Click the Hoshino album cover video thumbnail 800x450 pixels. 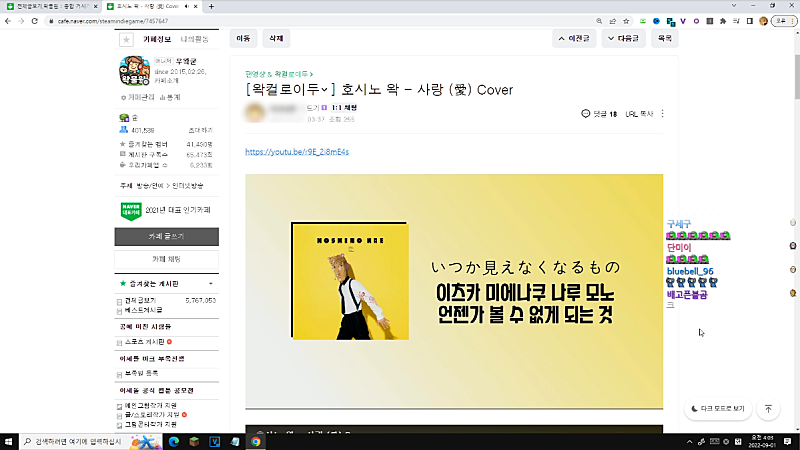point(350,281)
